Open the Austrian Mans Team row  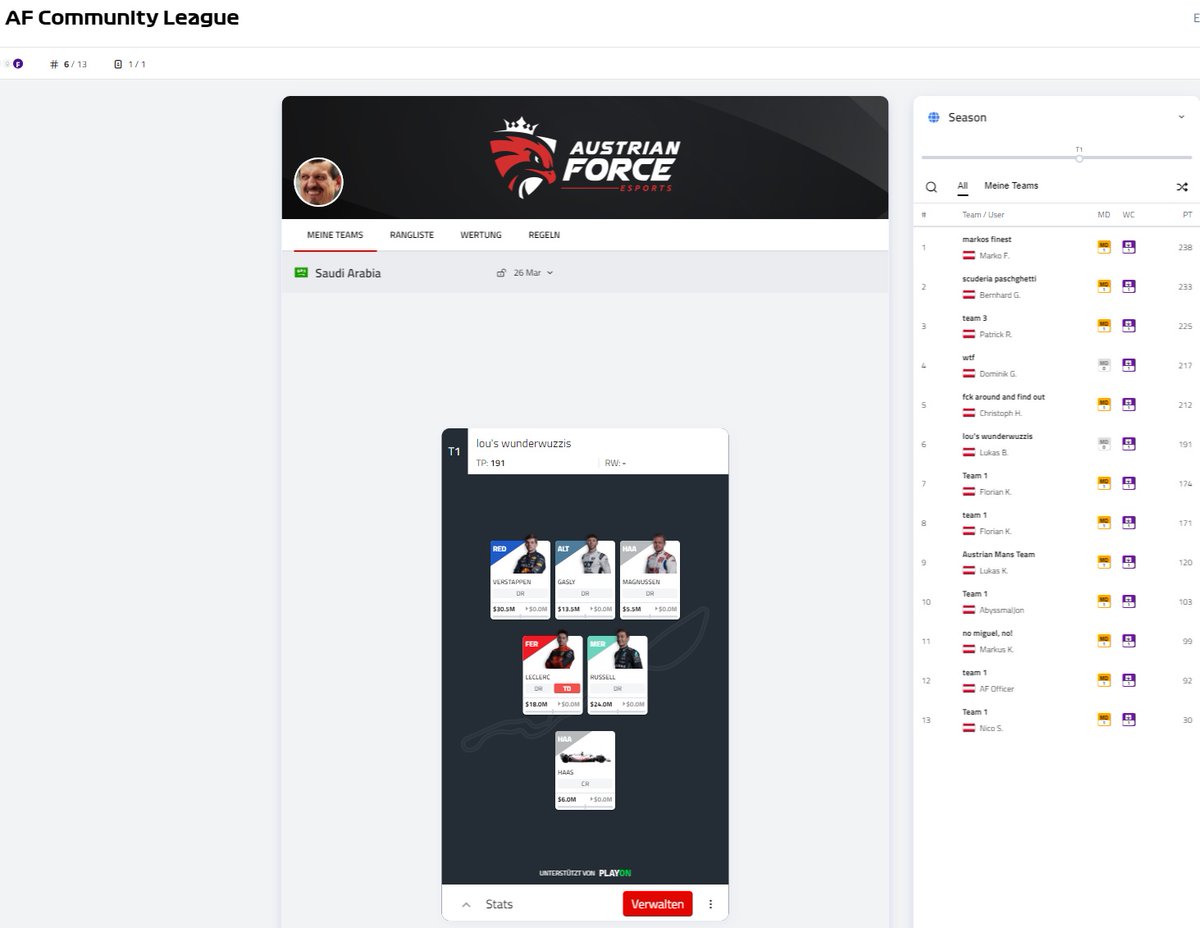1057,562
